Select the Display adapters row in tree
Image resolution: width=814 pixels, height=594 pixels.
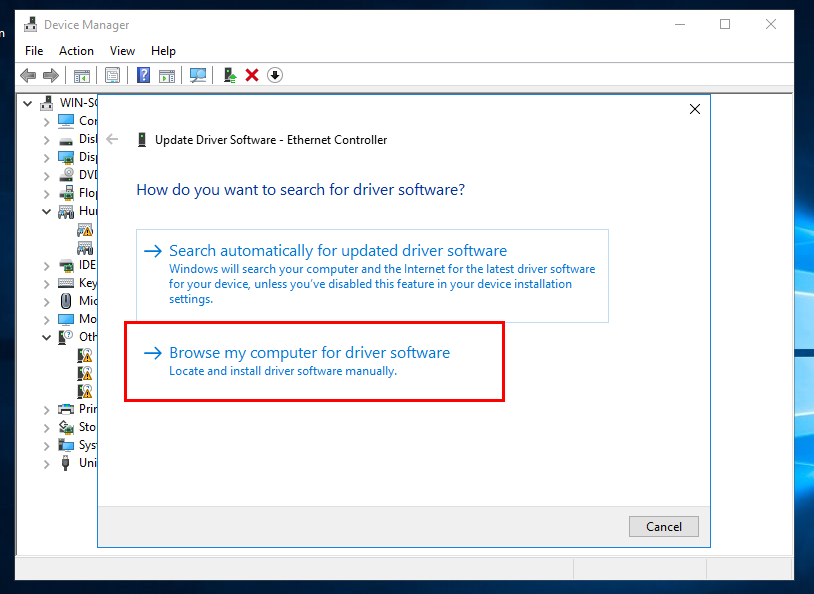(x=77, y=157)
